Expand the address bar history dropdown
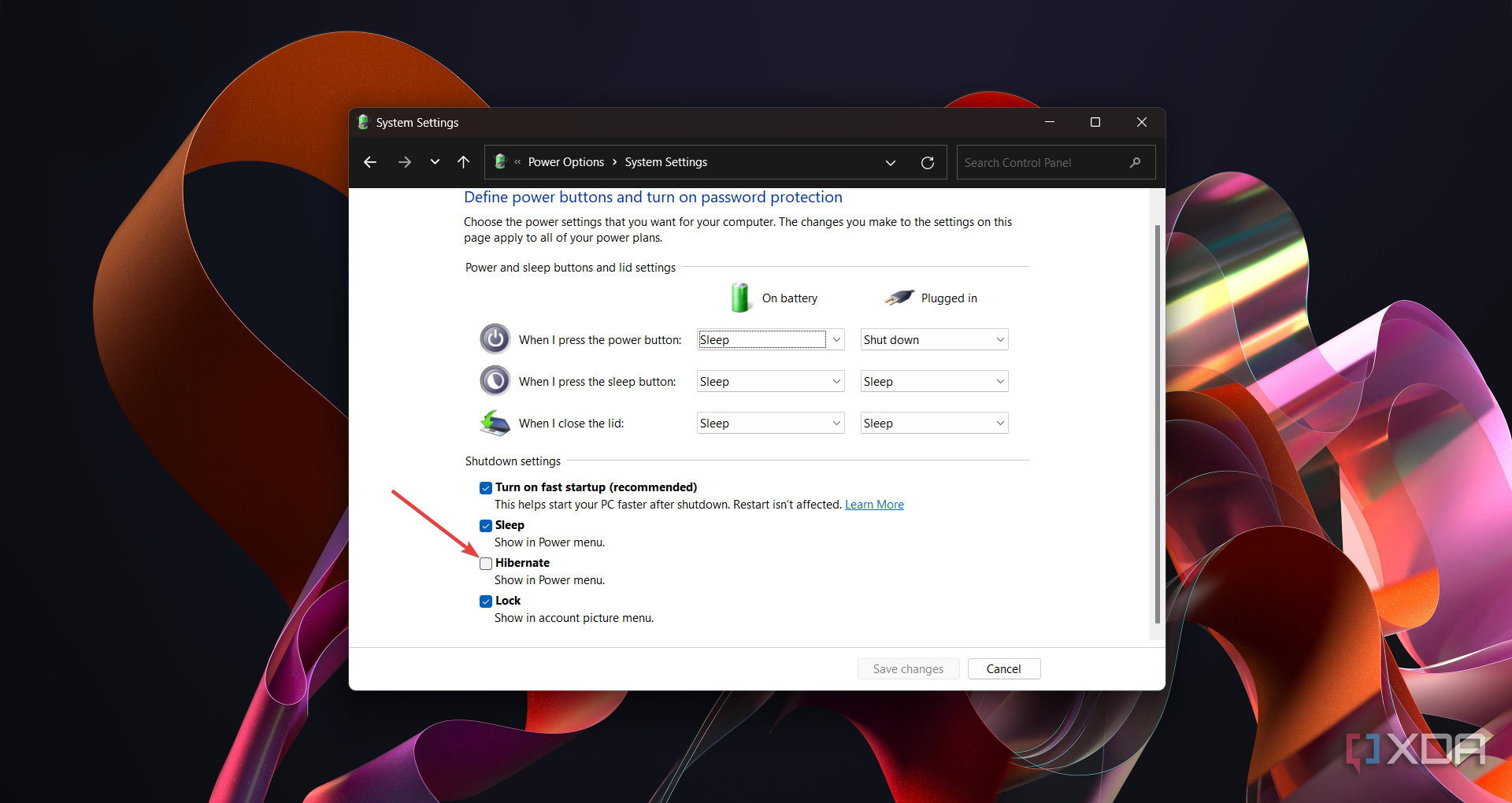Viewport: 1512px width, 803px height. point(891,163)
